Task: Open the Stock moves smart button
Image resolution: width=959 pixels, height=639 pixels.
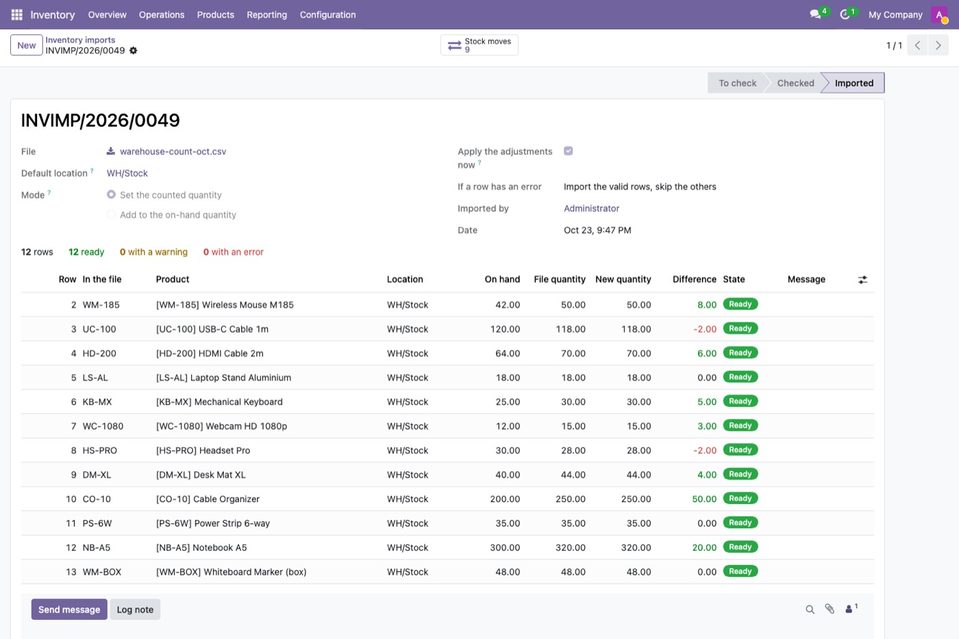Action: [x=480, y=45]
